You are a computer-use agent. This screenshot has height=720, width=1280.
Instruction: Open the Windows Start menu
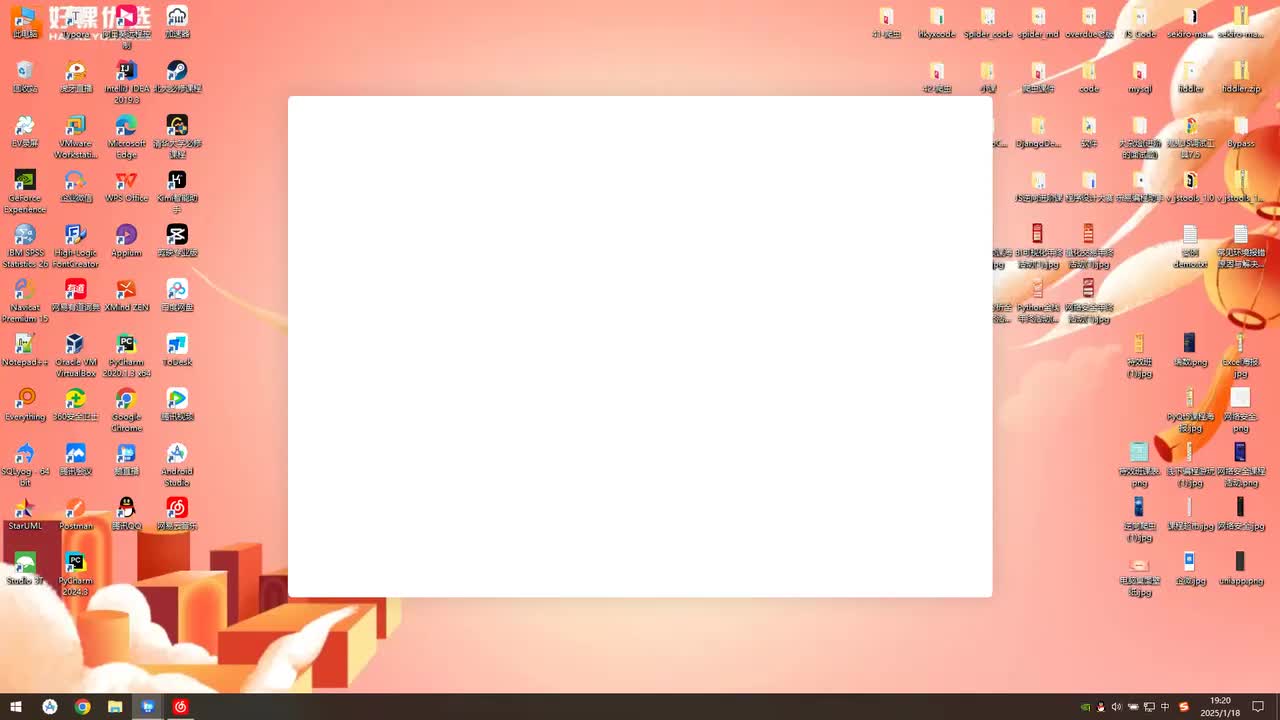tap(16, 707)
